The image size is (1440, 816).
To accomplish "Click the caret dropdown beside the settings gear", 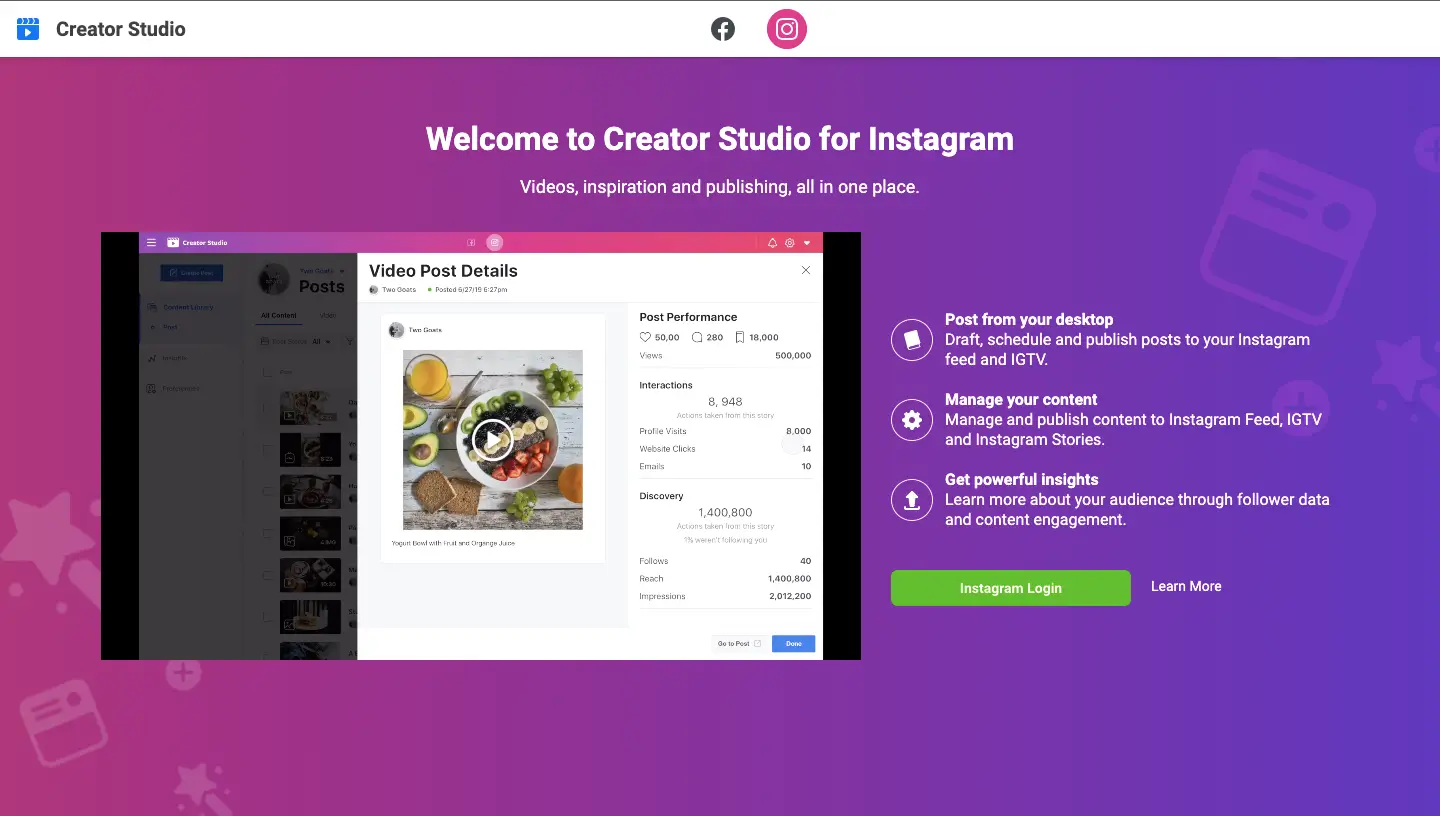I will click(x=807, y=243).
